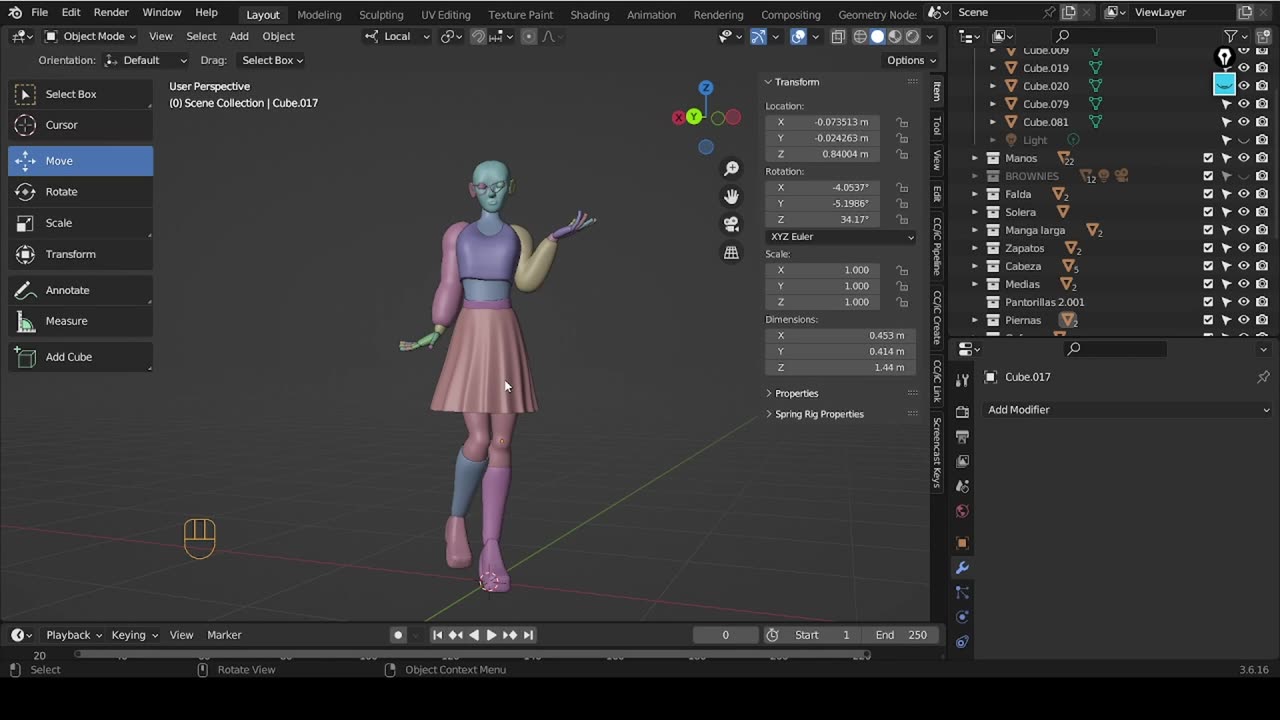The height and width of the screenshot is (720, 1280).
Task: Expand Cube.020 in outliner
Action: point(993,86)
